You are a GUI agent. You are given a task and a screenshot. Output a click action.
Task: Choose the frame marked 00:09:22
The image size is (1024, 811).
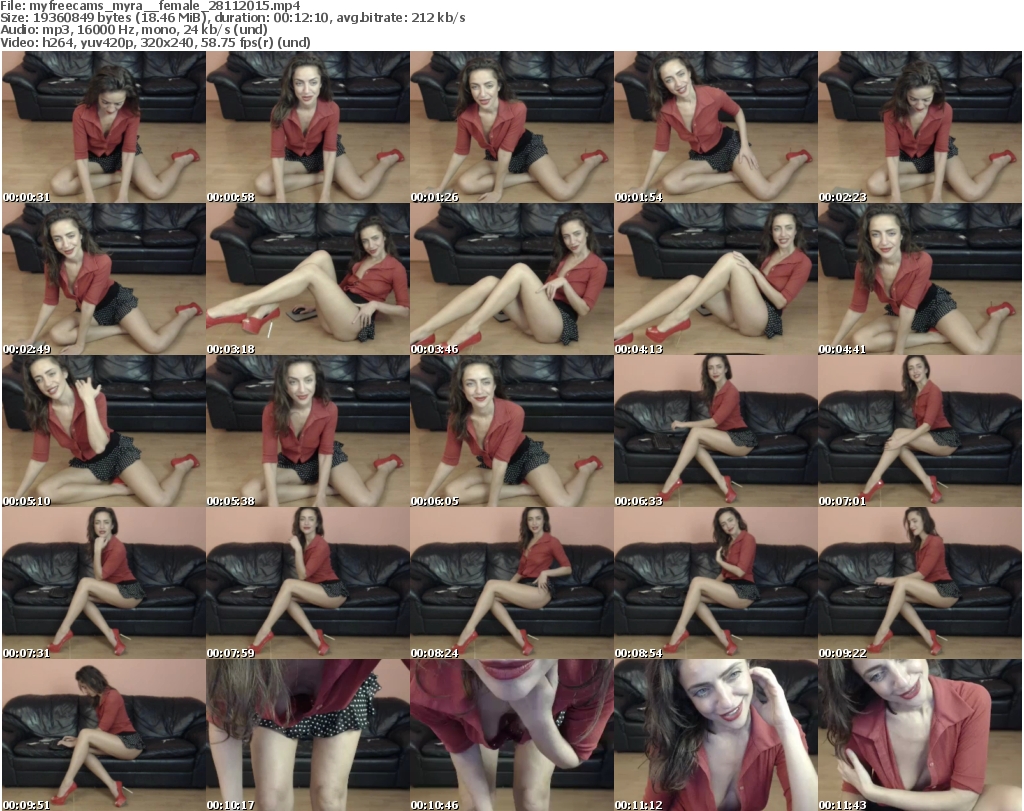920,583
